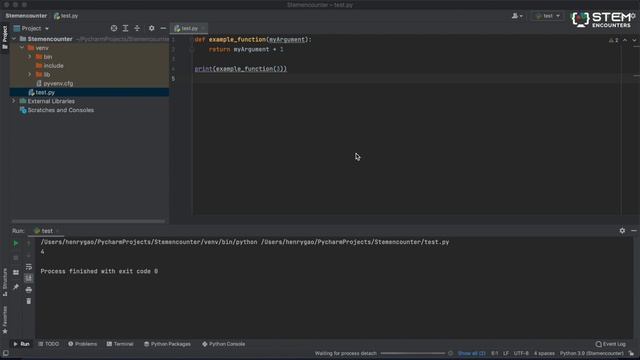Open line separator LF selector
This screenshot has width=640, height=360.
[506, 353]
